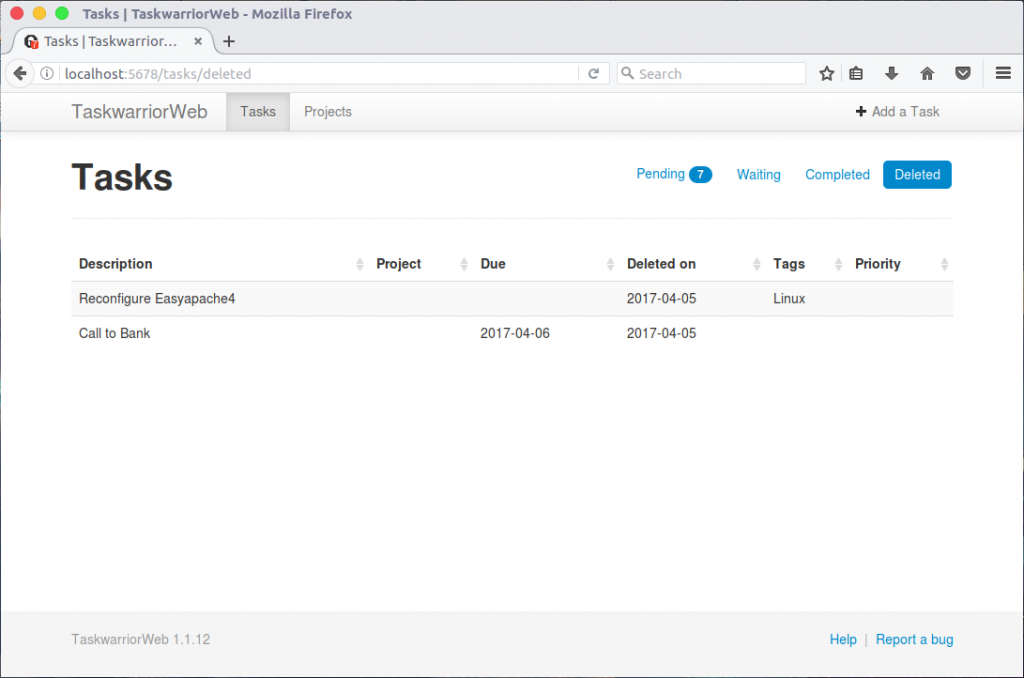This screenshot has width=1024, height=678.
Task: Toggle sorting on the Due column
Action: [x=612, y=264]
